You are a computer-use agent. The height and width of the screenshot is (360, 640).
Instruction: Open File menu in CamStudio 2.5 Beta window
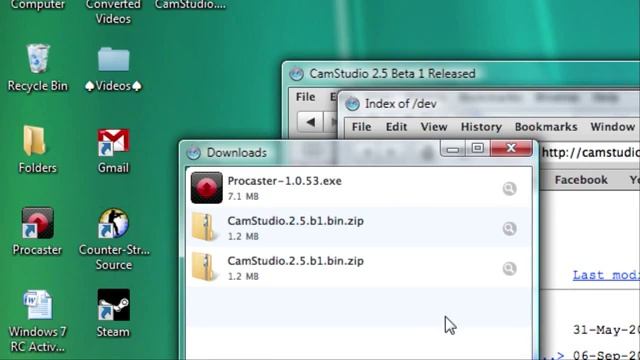(x=305, y=97)
